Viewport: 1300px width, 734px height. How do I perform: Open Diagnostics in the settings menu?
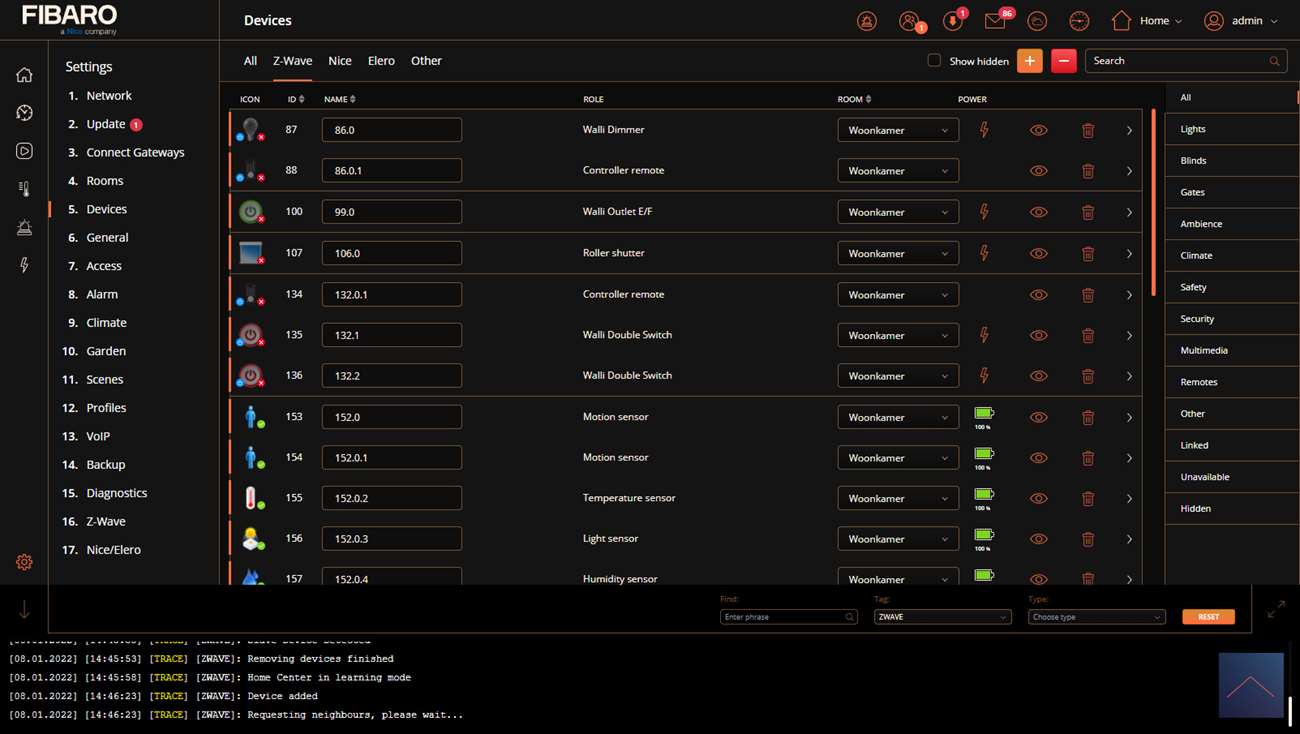tap(116, 493)
